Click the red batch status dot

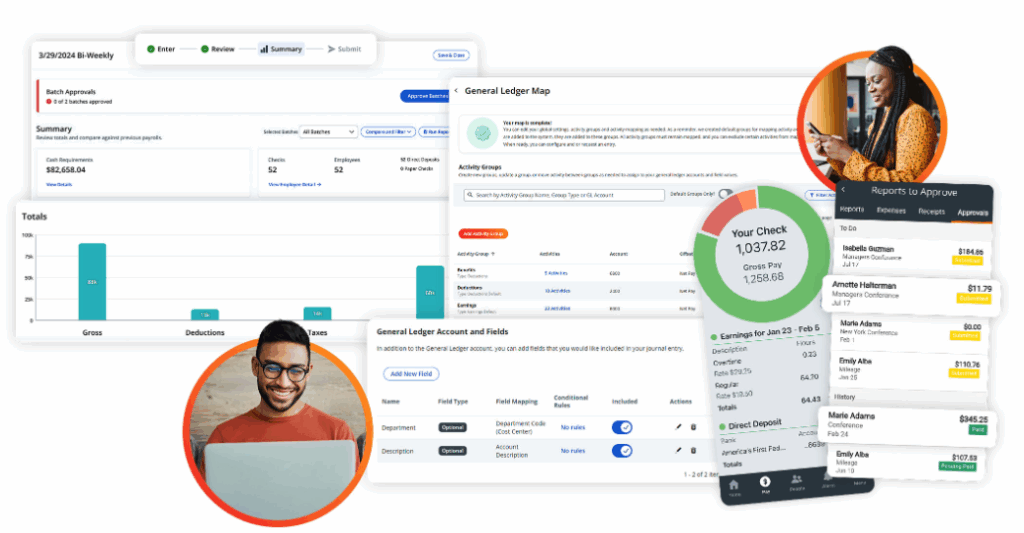49,101
